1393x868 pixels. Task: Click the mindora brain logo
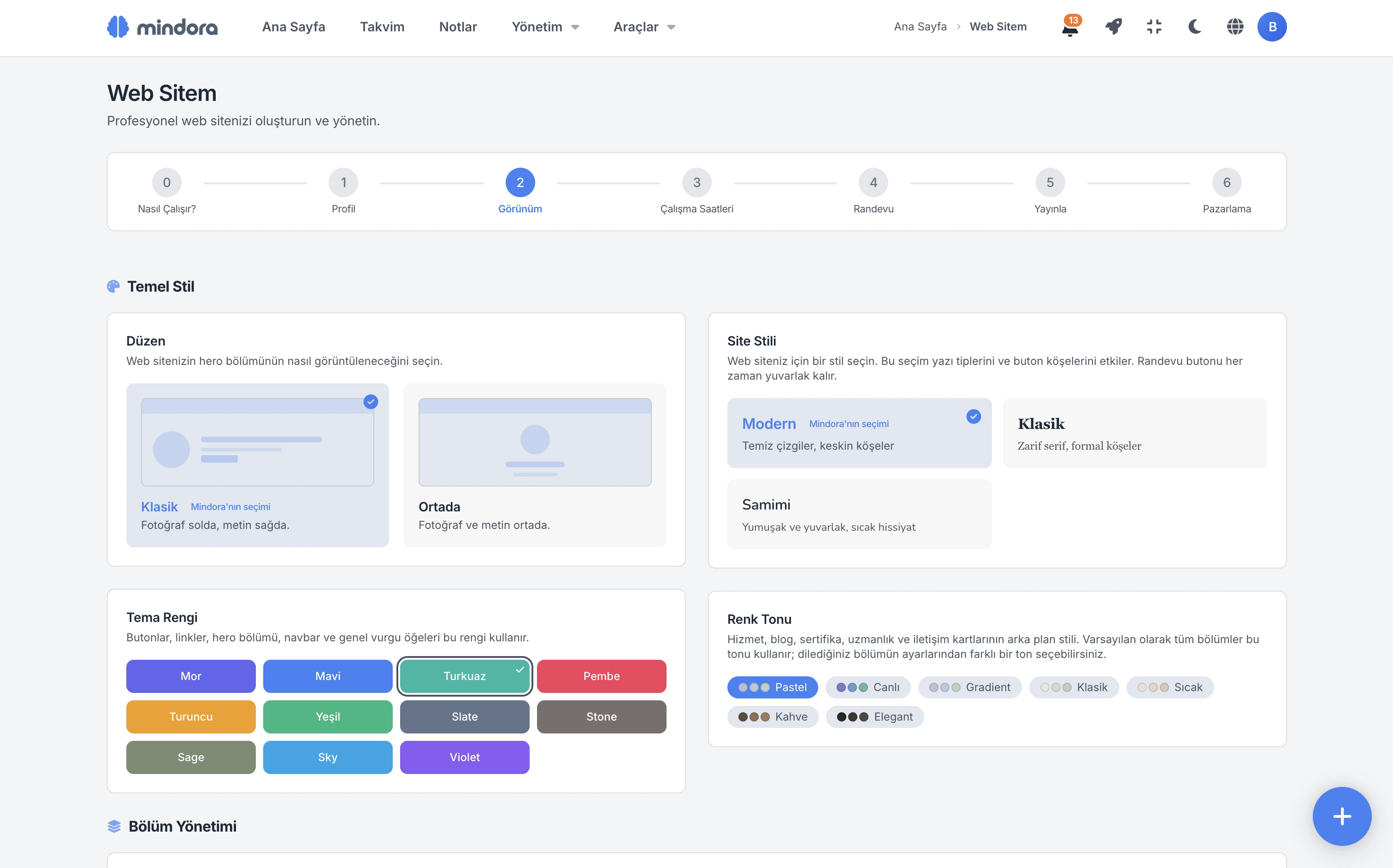[163, 27]
